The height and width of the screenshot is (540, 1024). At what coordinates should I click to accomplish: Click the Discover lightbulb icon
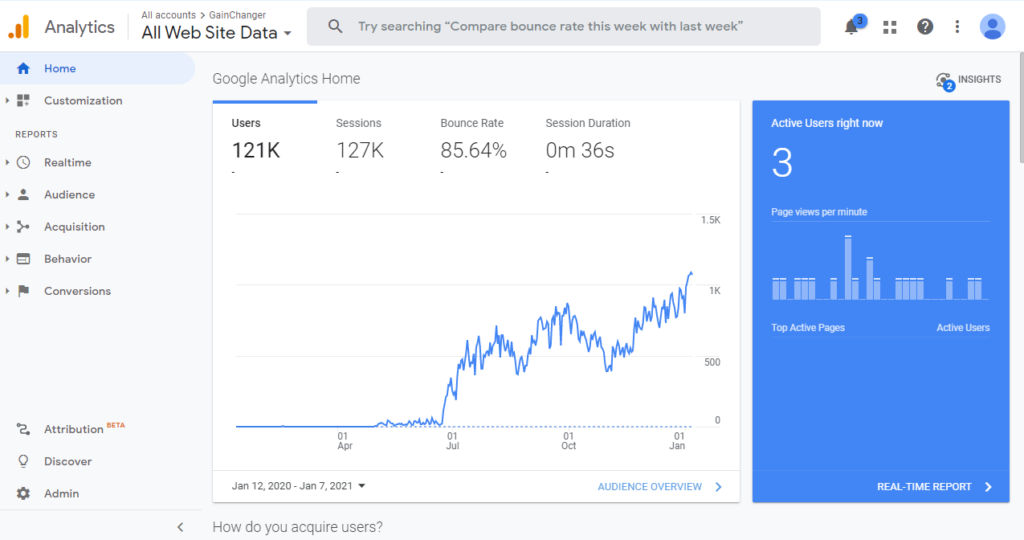24,461
